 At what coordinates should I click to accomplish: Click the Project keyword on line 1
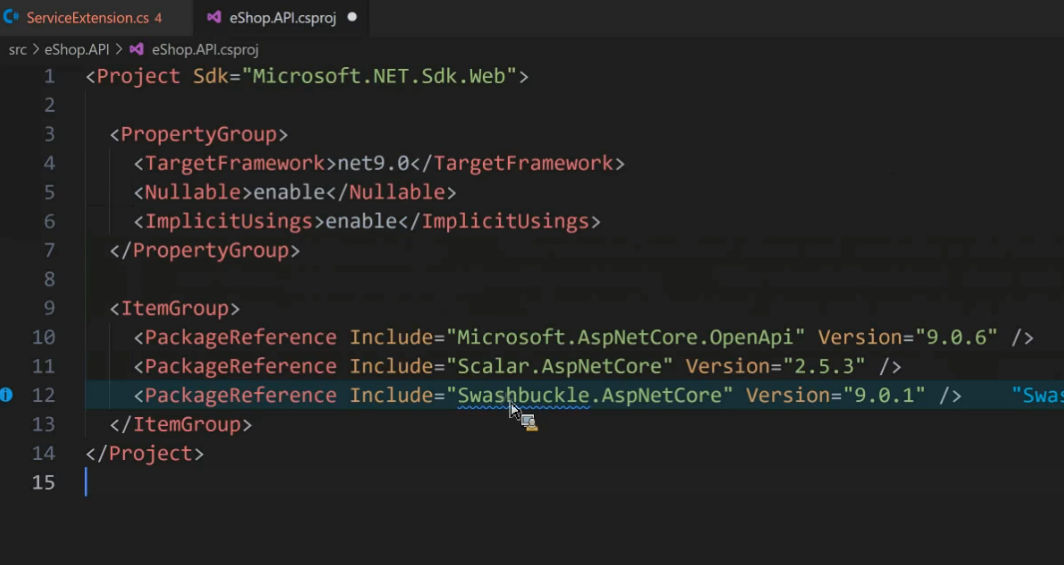[138, 76]
